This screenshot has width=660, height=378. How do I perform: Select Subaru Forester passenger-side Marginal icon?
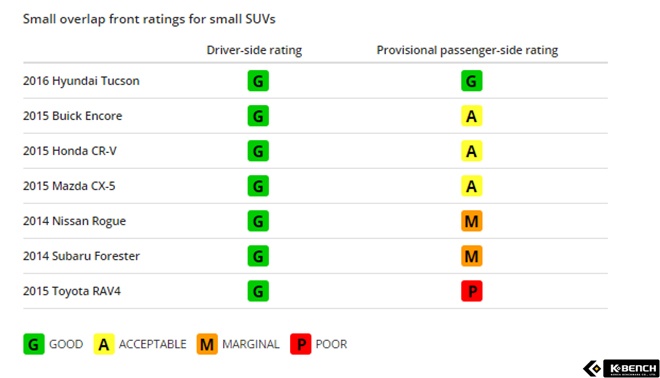(x=471, y=256)
